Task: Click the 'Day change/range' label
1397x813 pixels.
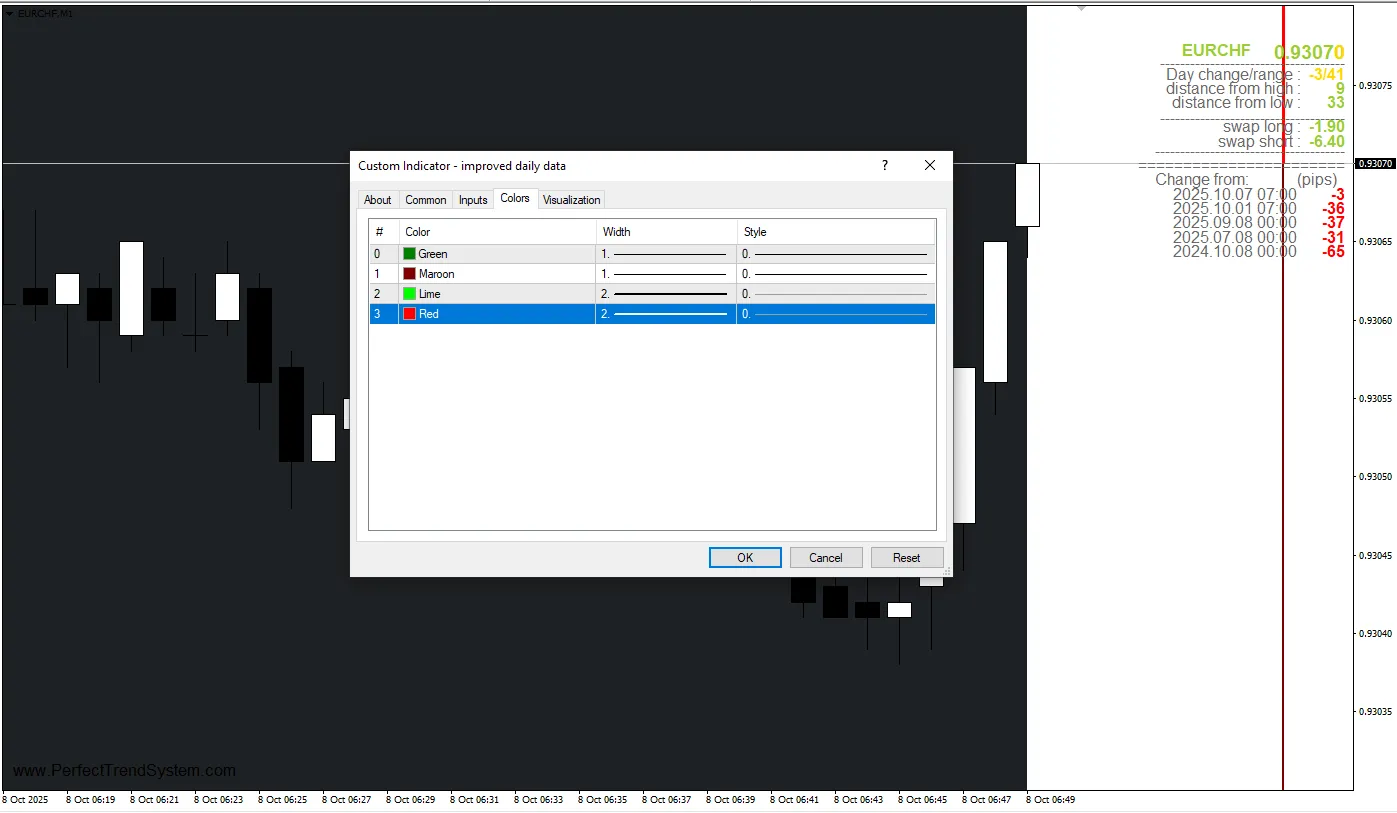Action: click(x=1233, y=75)
